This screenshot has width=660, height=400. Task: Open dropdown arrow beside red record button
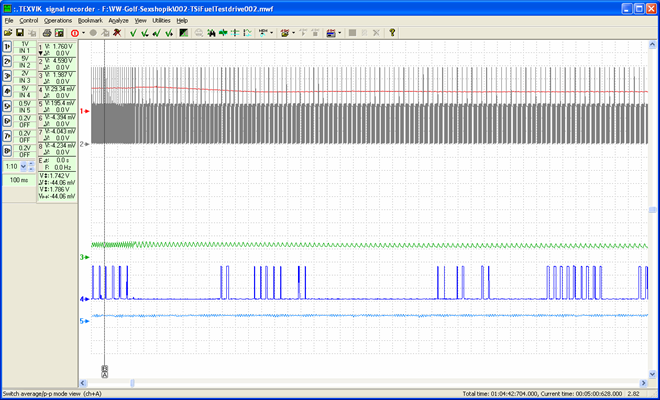point(83,32)
